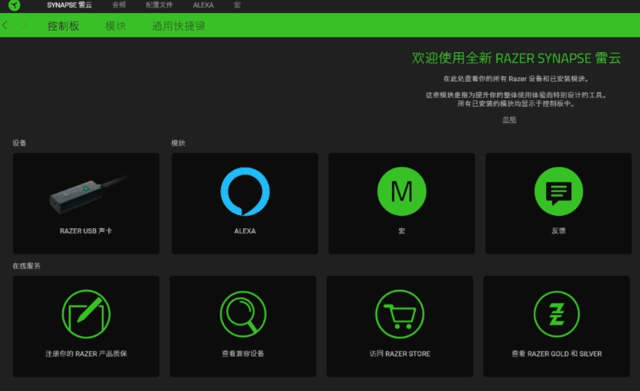Select the ALEXA top tab
The height and width of the screenshot is (391, 640).
pyautogui.click(x=203, y=5)
